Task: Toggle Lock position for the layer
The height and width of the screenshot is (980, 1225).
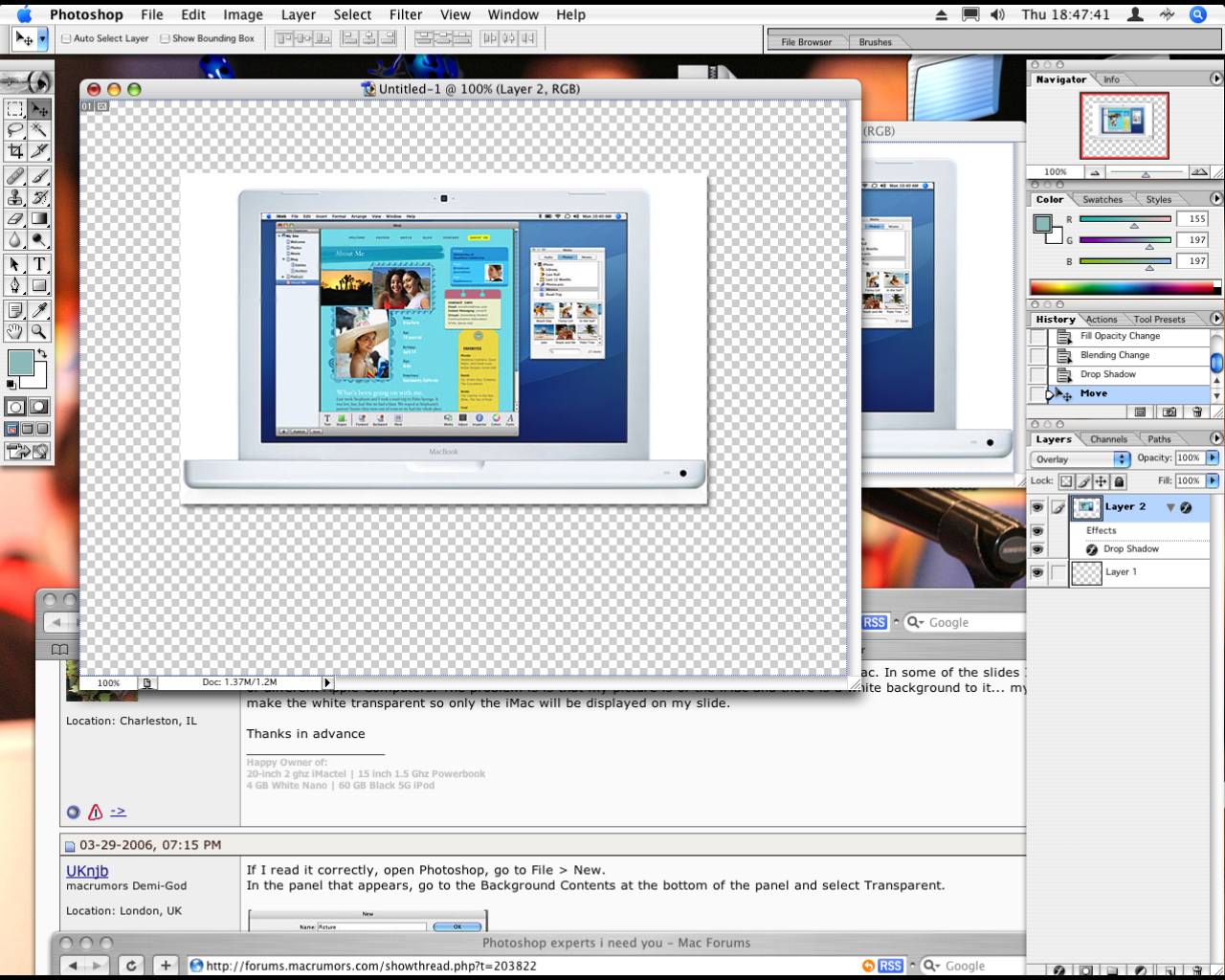Action: [x=1102, y=481]
